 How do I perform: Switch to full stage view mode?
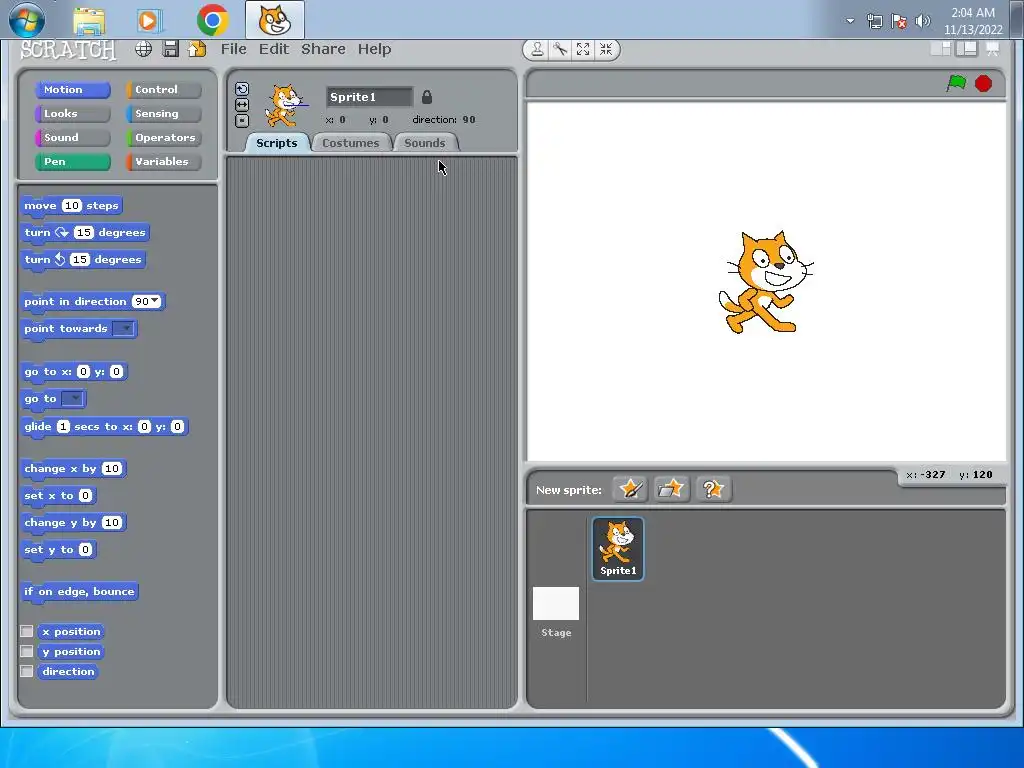click(967, 49)
